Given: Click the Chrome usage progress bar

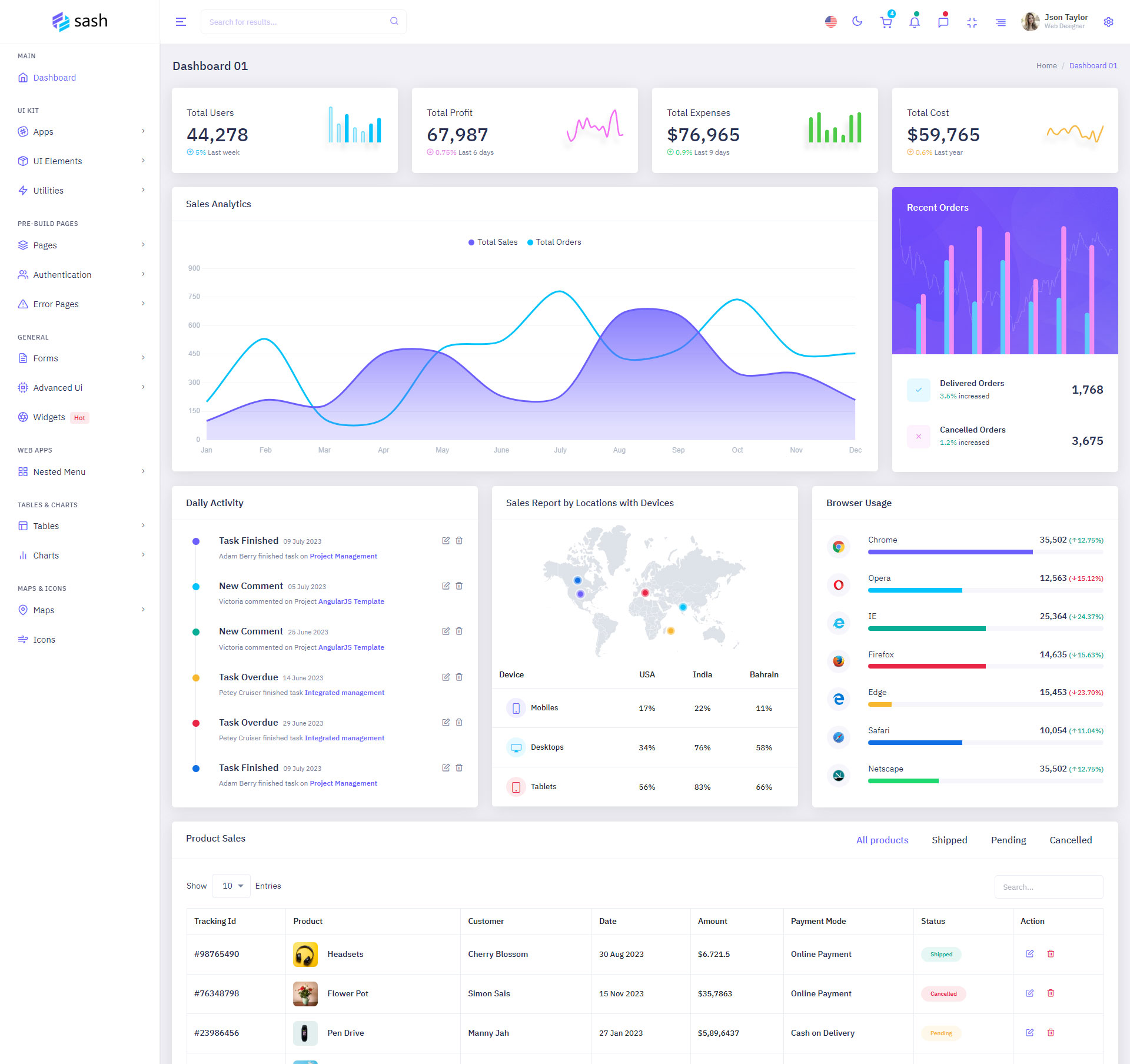Looking at the screenshot, I should (x=950, y=552).
